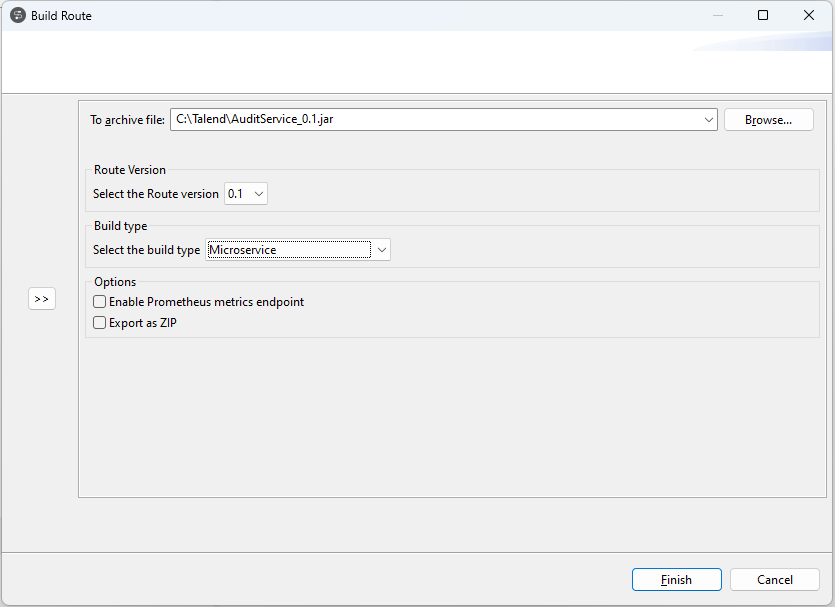This screenshot has width=835, height=607.
Task: Minimize the Build Route dialog
Action: (717, 15)
